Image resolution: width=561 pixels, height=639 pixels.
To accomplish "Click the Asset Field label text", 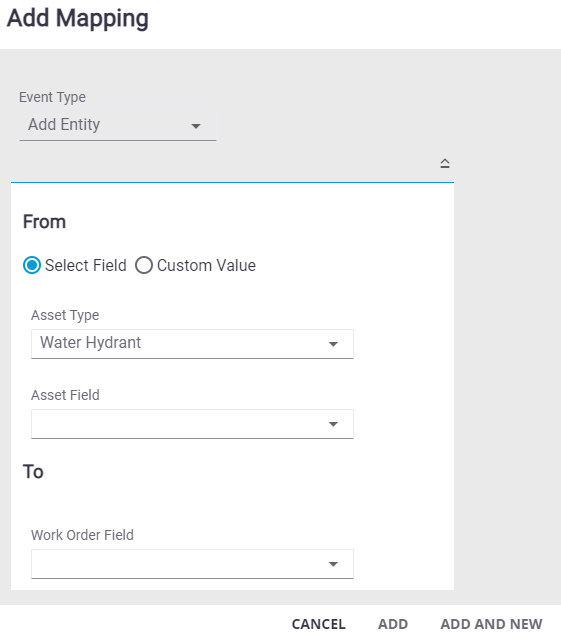I will (x=65, y=395).
